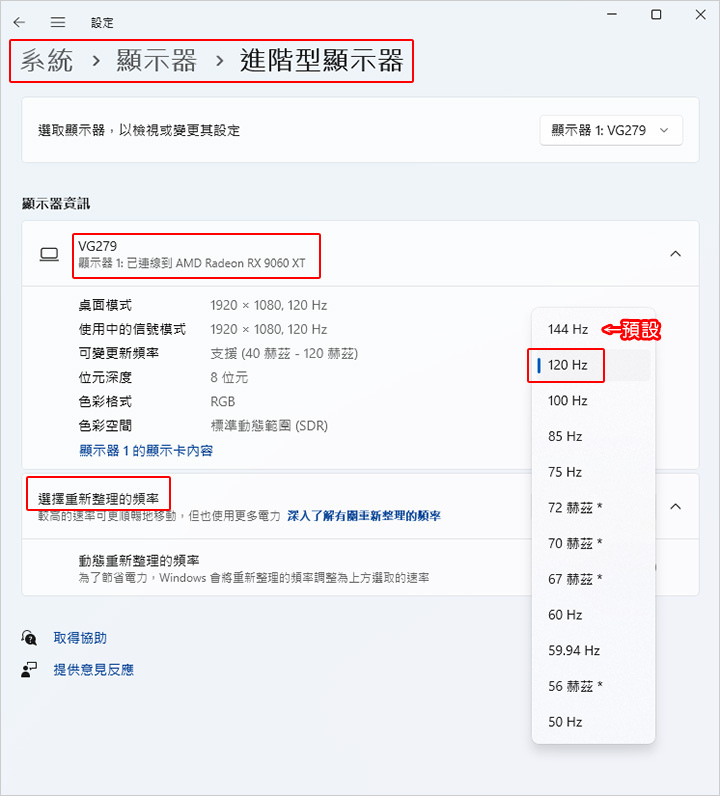
Task: Click the 桌面模式 label
Action: click(x=105, y=305)
